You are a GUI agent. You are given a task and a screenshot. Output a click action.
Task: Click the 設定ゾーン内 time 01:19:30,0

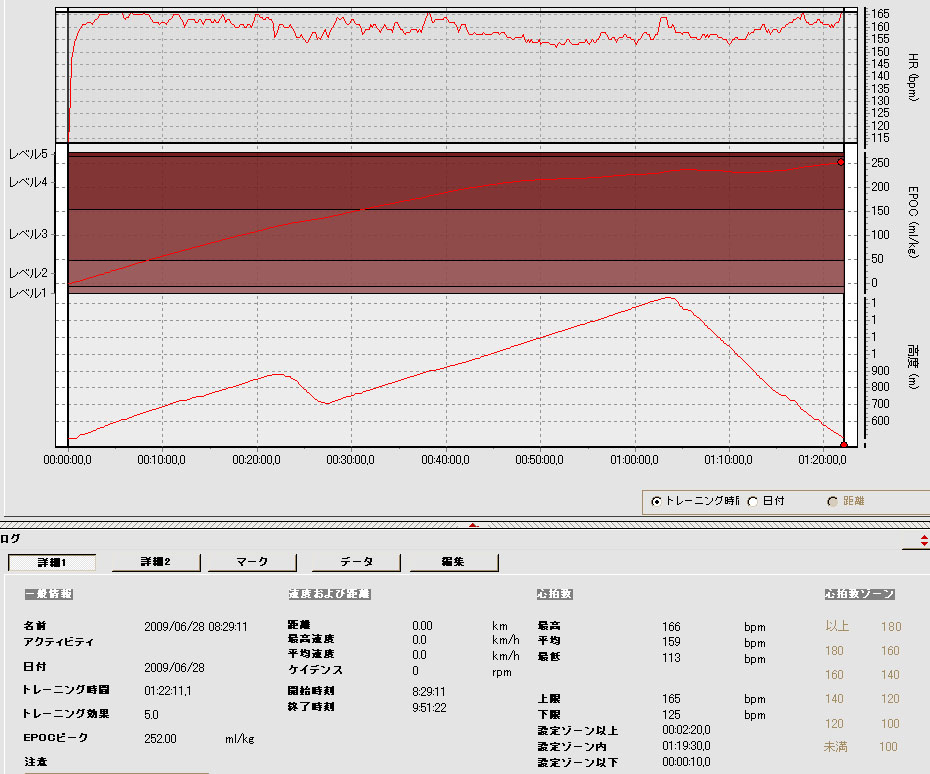coord(686,746)
